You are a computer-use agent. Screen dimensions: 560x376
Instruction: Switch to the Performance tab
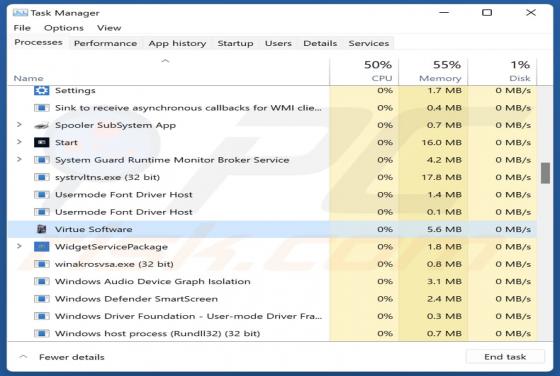[x=105, y=43]
